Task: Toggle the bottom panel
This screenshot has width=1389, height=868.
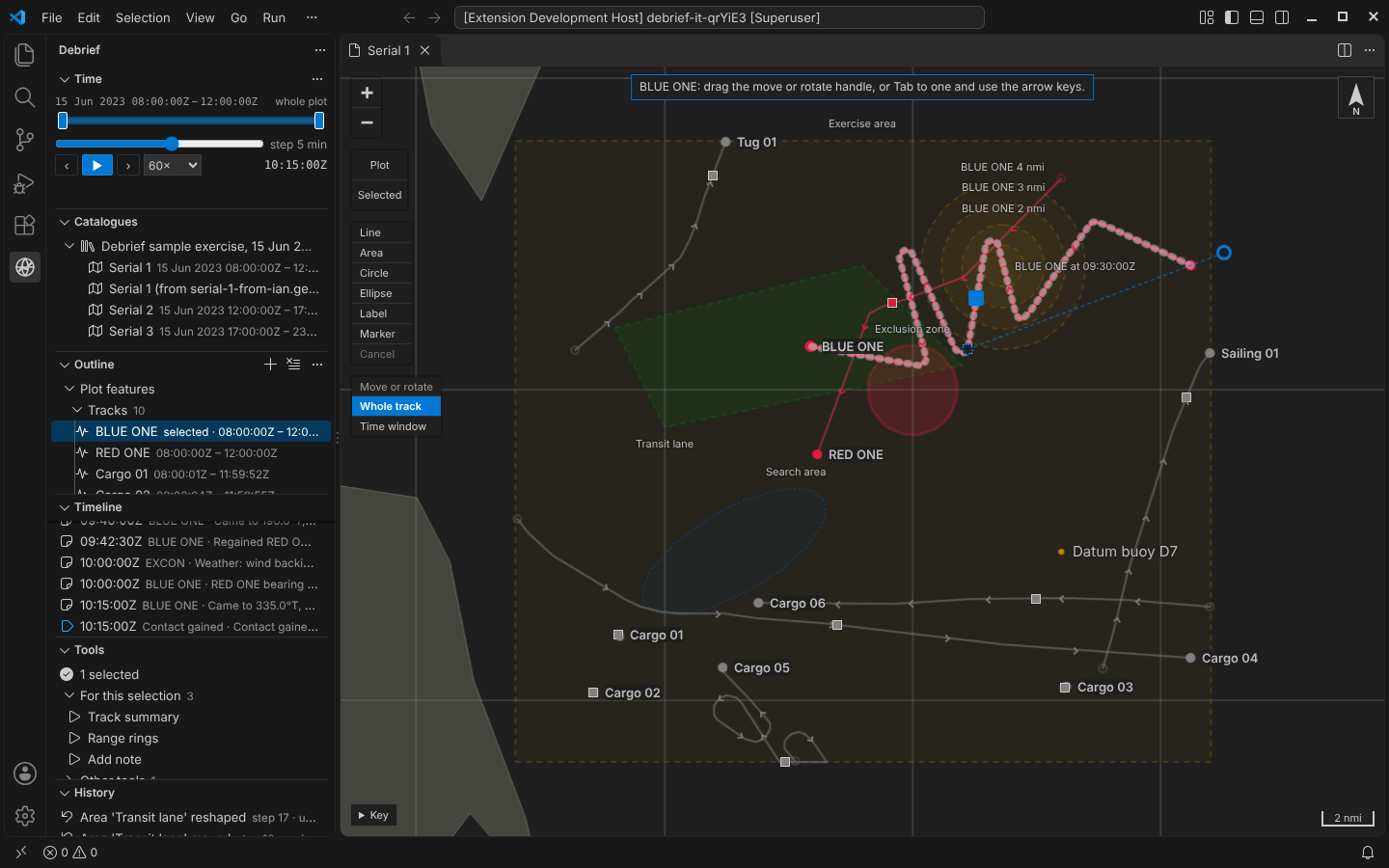Action: (1257, 17)
